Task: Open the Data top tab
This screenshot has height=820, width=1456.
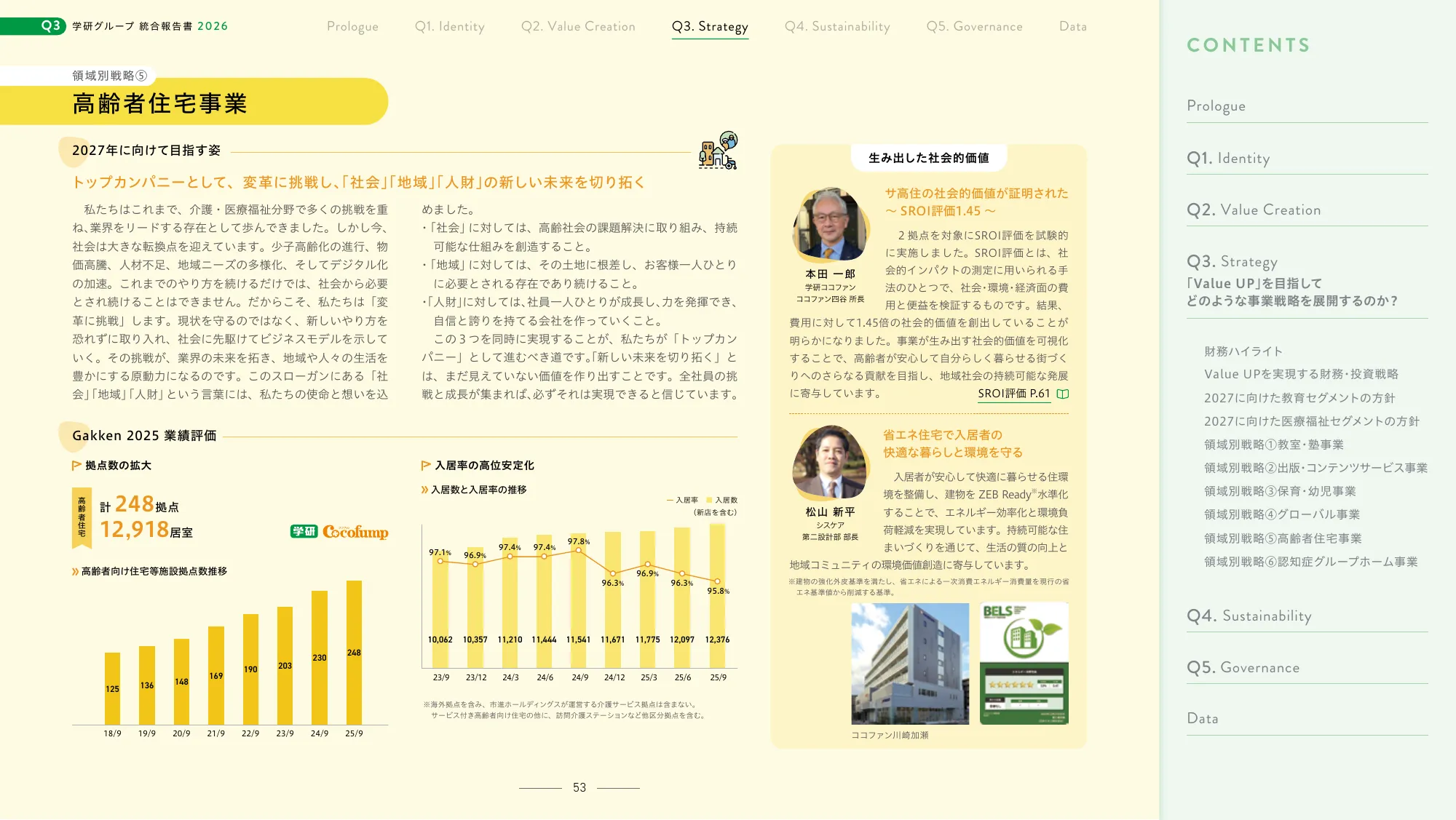Action: click(1073, 26)
